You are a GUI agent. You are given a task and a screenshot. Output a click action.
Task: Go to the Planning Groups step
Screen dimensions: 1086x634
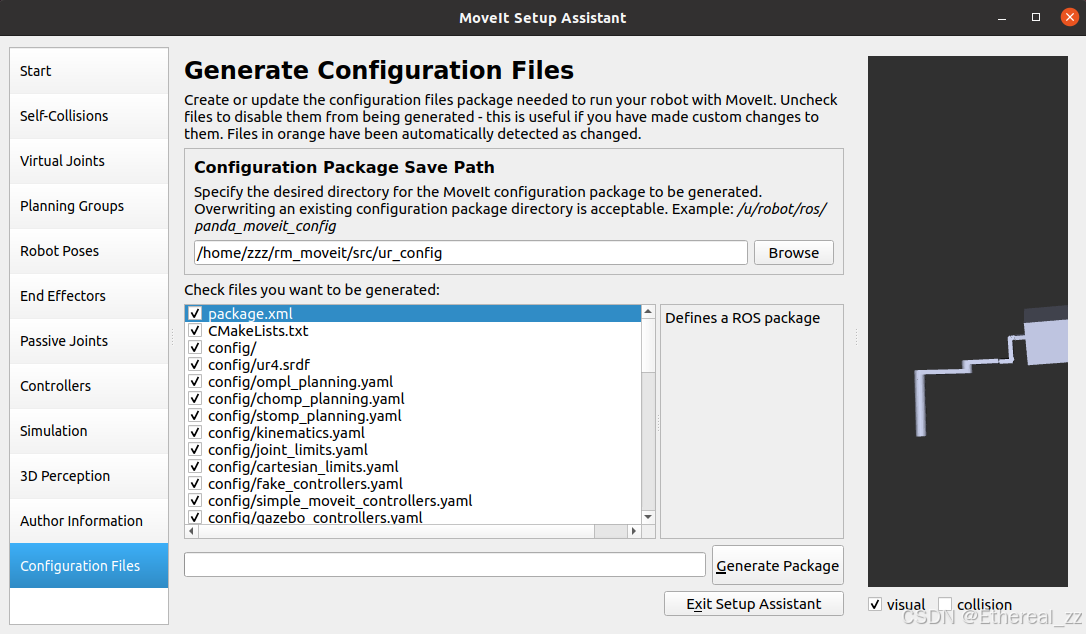[x=70, y=205]
